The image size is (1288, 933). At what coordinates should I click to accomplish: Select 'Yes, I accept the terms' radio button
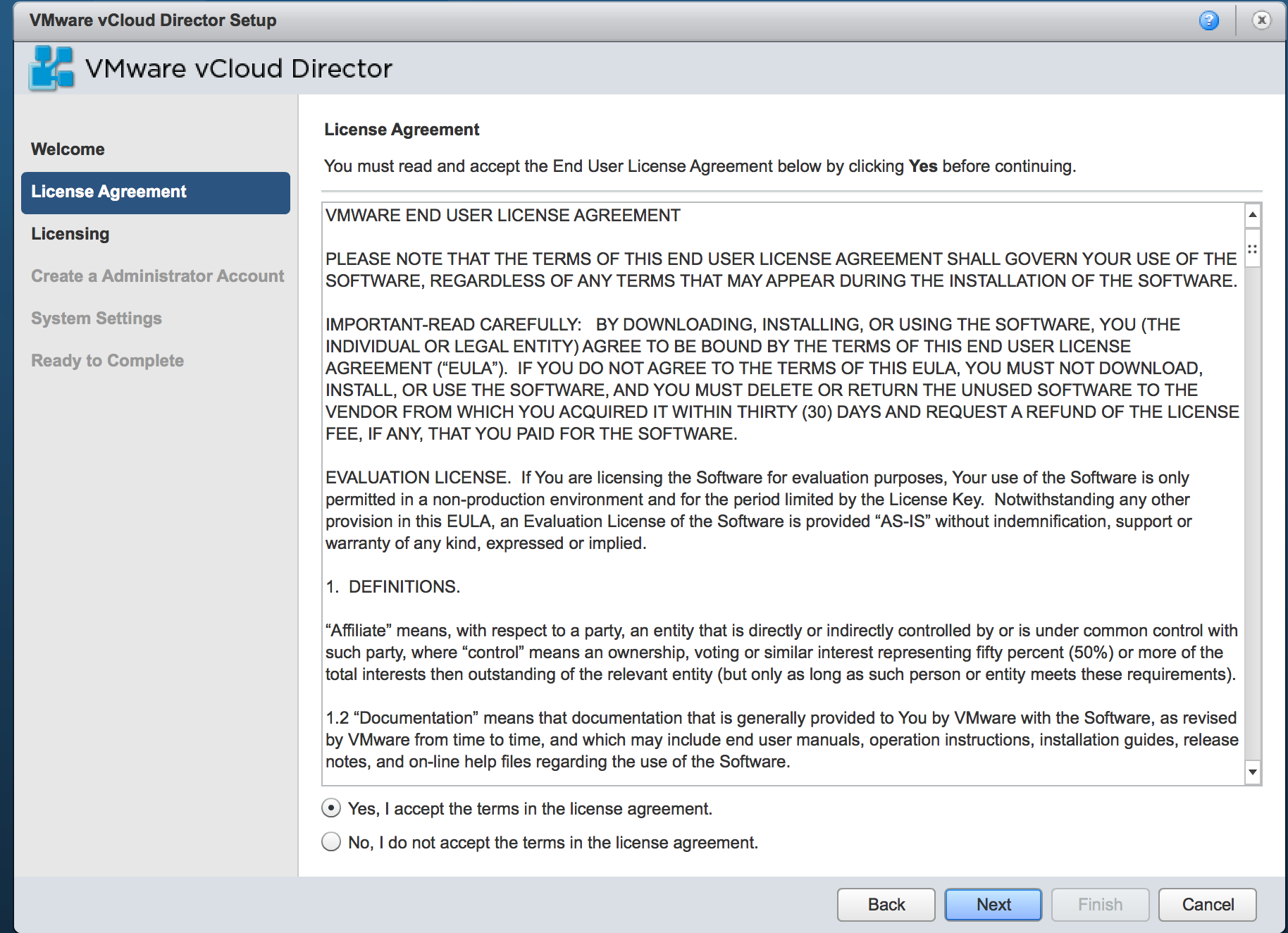coord(331,808)
